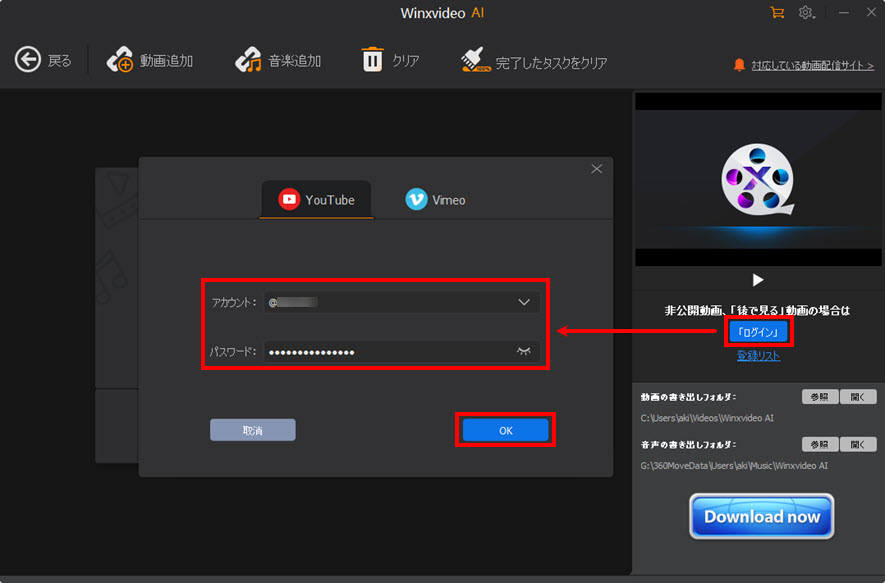Click the 戻る back label
Image resolution: width=885 pixels, height=583 pixels.
click(x=60, y=60)
